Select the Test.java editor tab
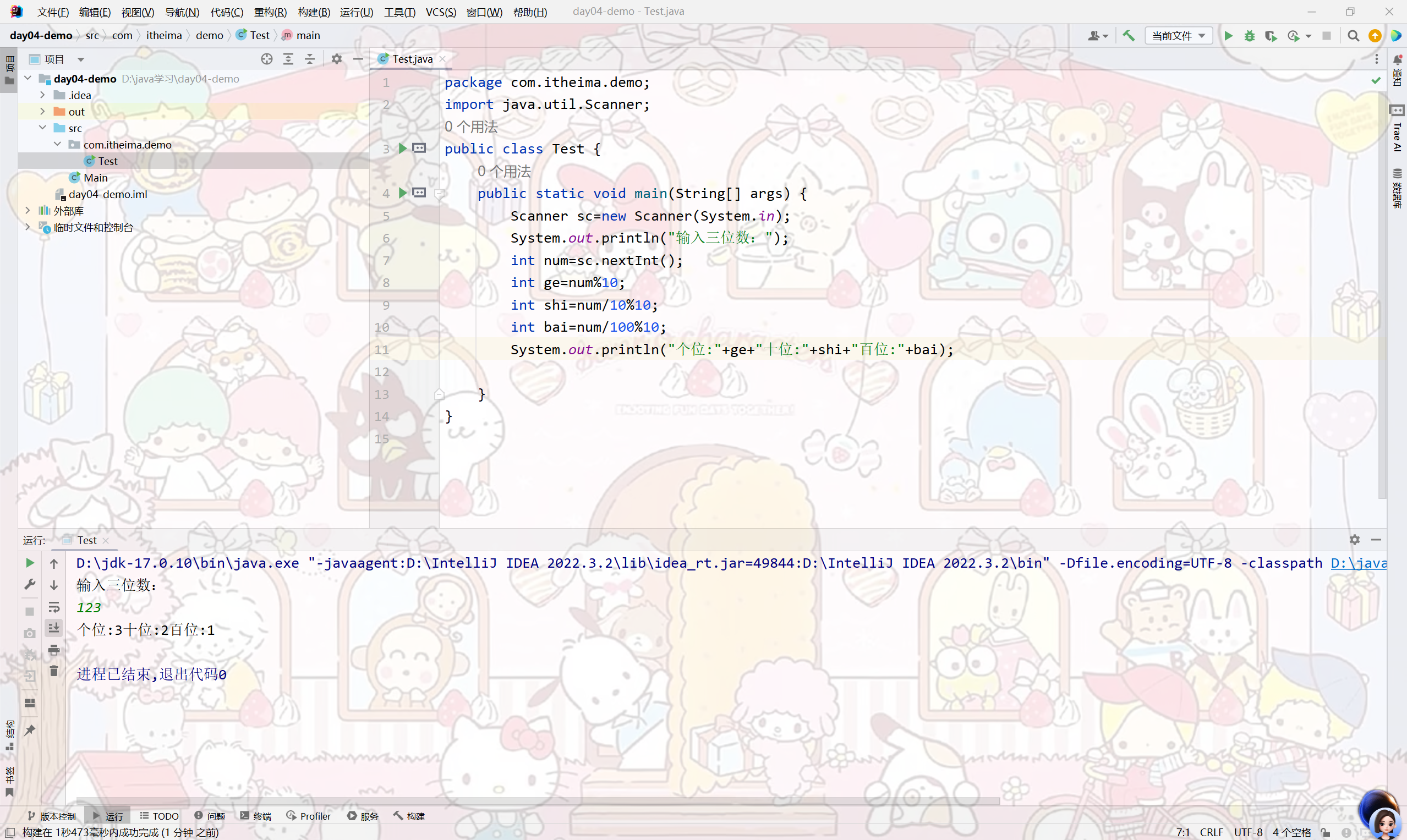The width and height of the screenshot is (1407, 840). tap(412, 59)
